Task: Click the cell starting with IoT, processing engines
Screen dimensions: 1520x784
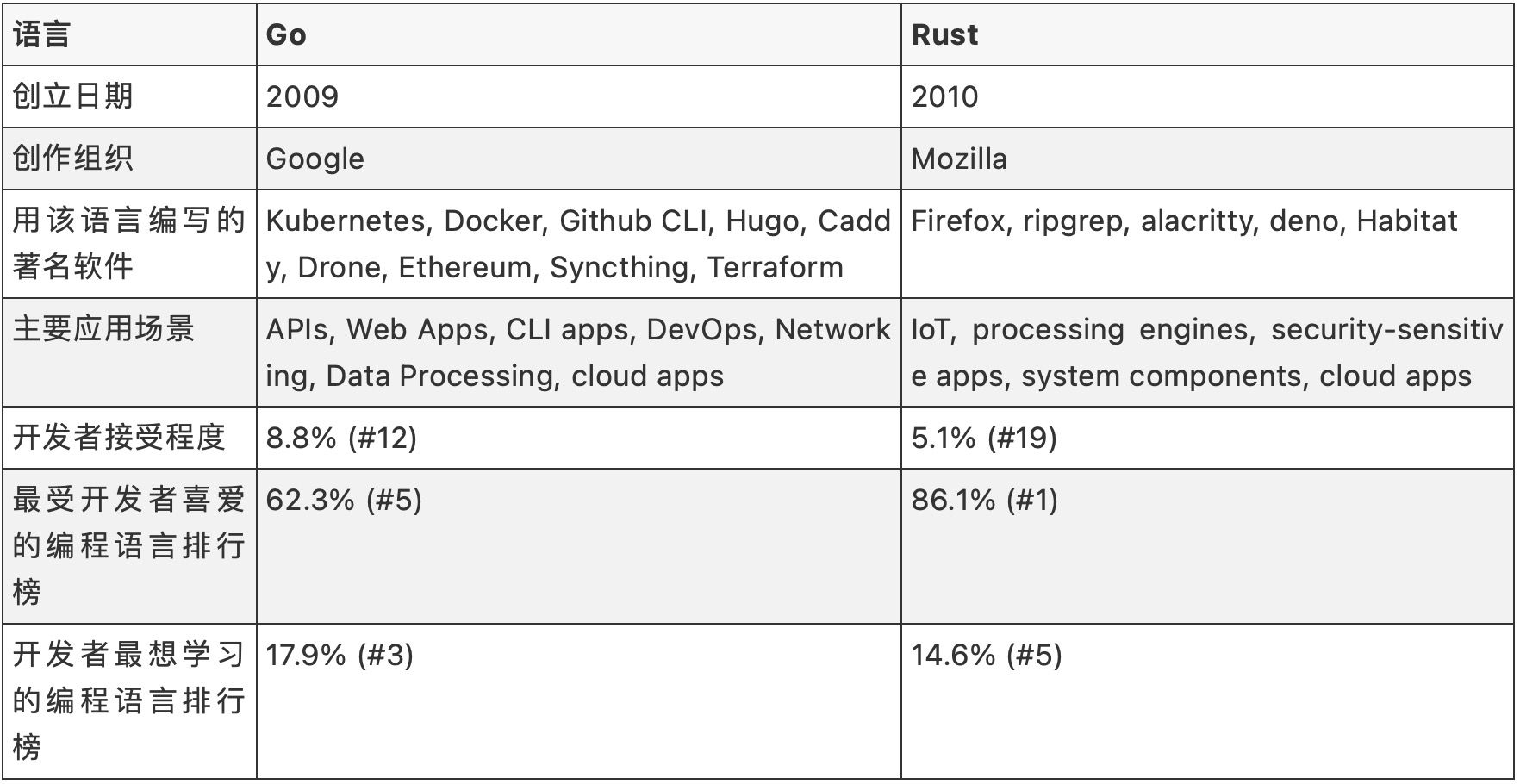Action: tap(1206, 352)
